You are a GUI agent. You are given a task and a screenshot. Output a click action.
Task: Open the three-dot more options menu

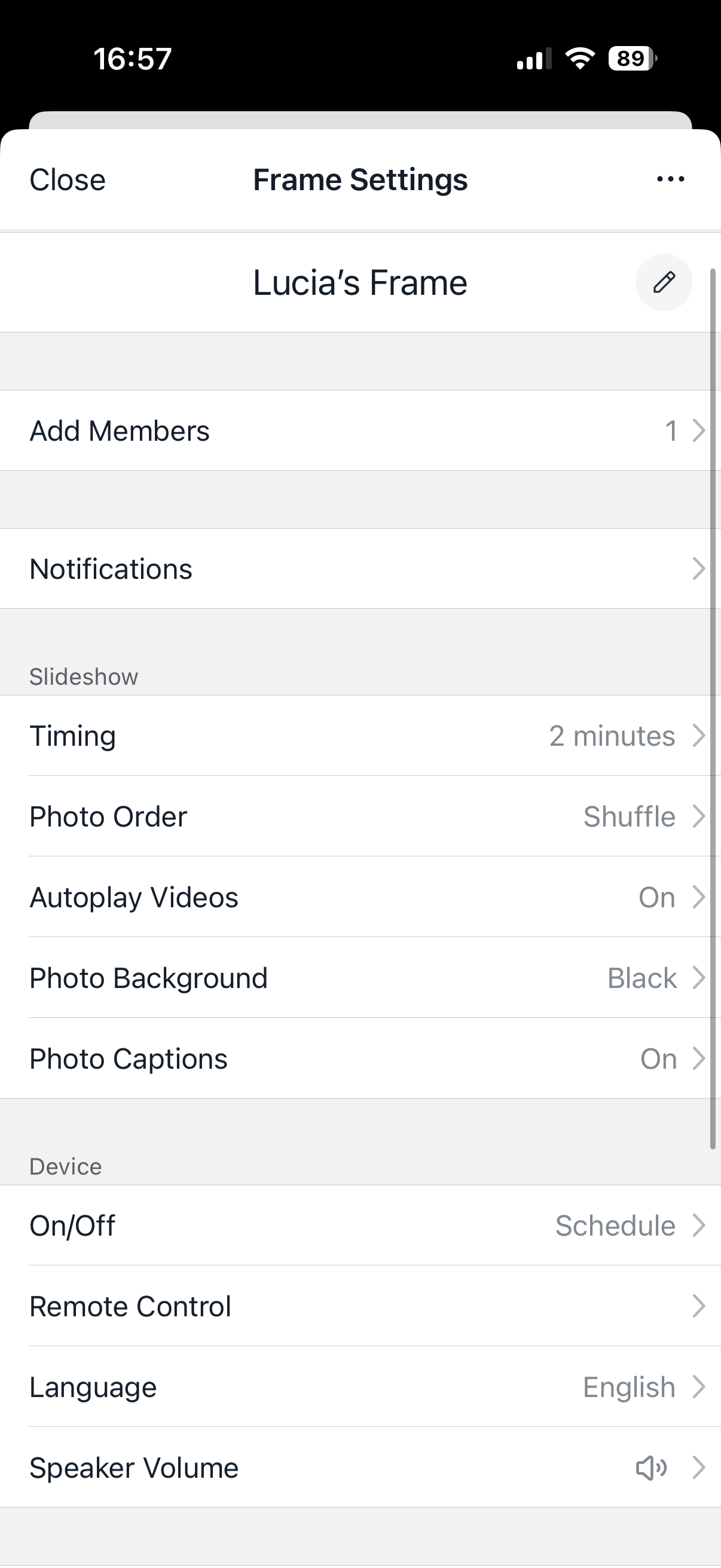[x=671, y=179]
